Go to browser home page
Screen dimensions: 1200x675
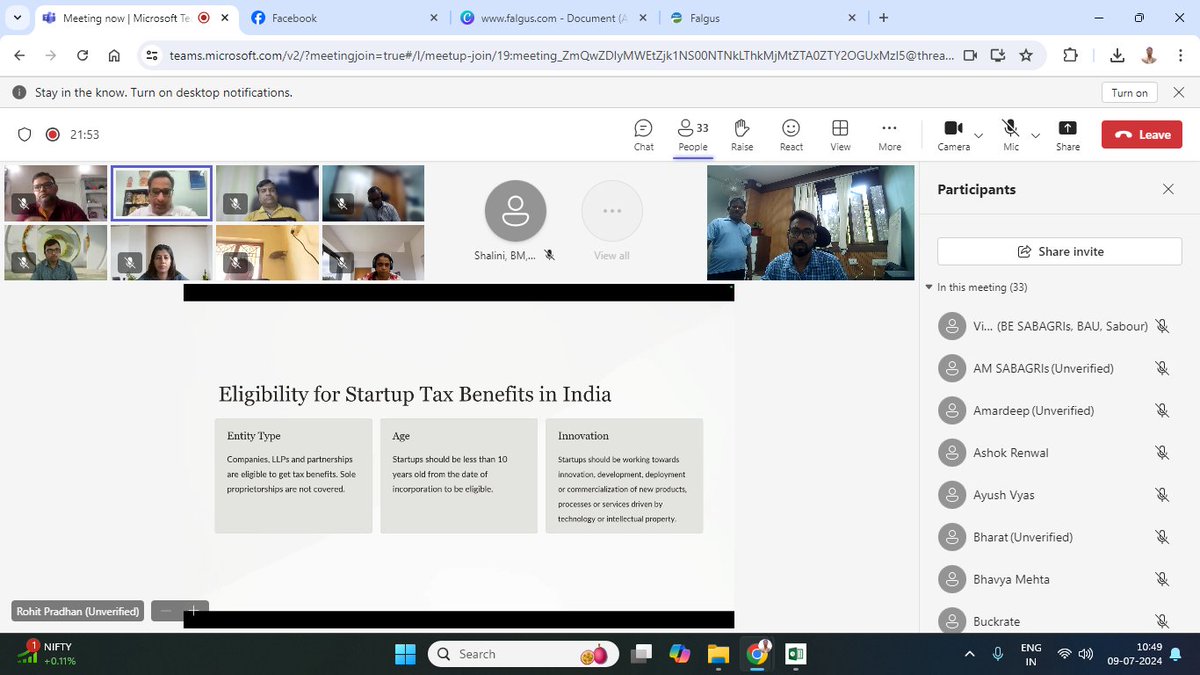(x=114, y=56)
